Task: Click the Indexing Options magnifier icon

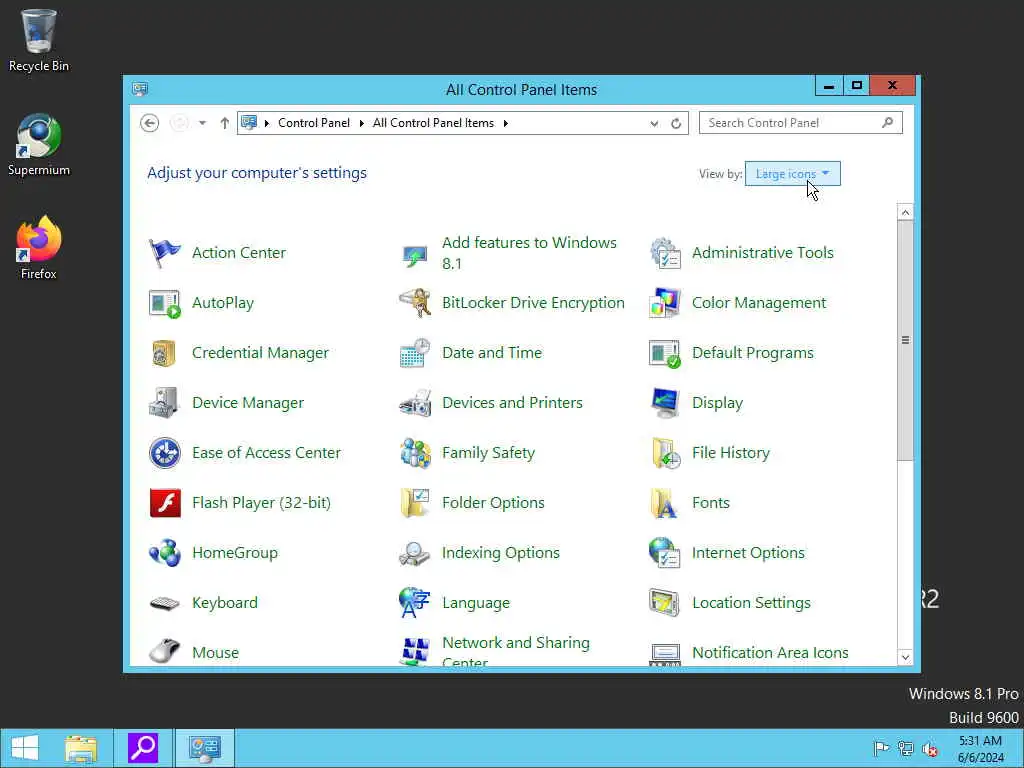Action: click(415, 552)
